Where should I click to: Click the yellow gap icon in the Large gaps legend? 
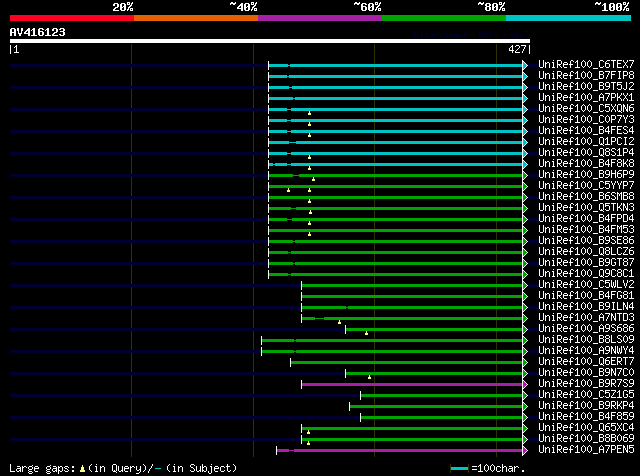click(x=82, y=469)
